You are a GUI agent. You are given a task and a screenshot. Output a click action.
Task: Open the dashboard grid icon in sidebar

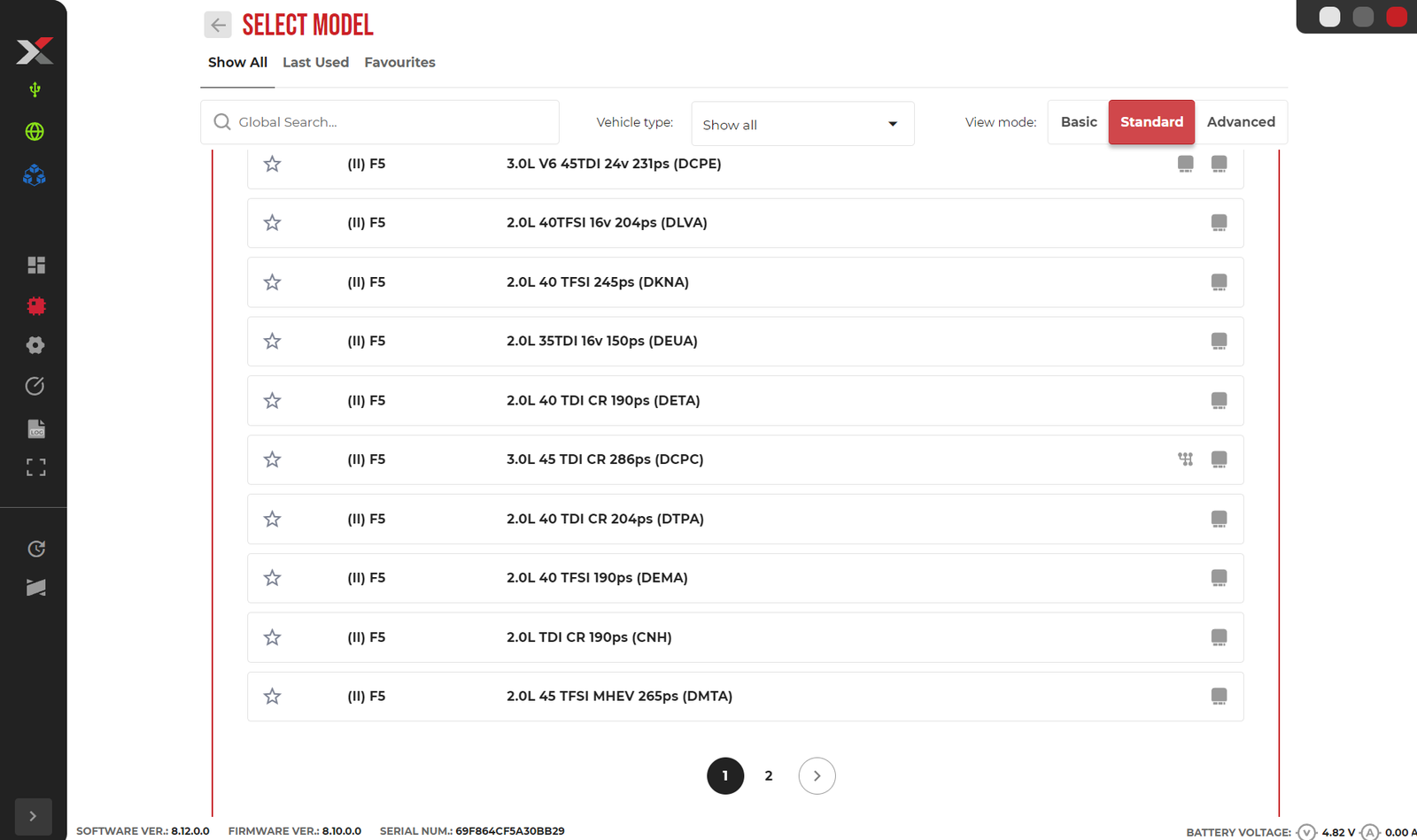[36, 265]
